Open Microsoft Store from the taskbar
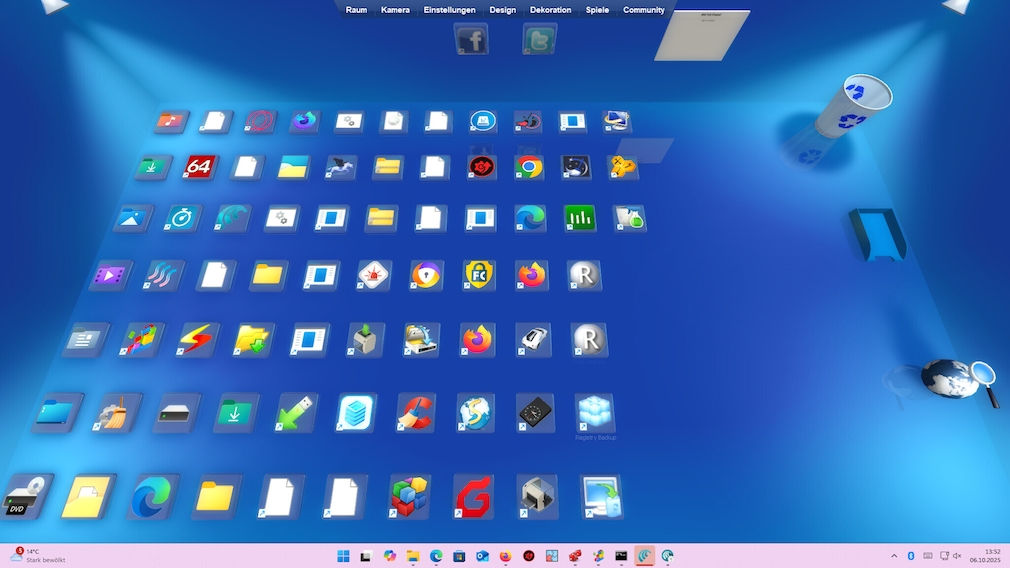Image resolution: width=1010 pixels, height=568 pixels. tap(459, 556)
